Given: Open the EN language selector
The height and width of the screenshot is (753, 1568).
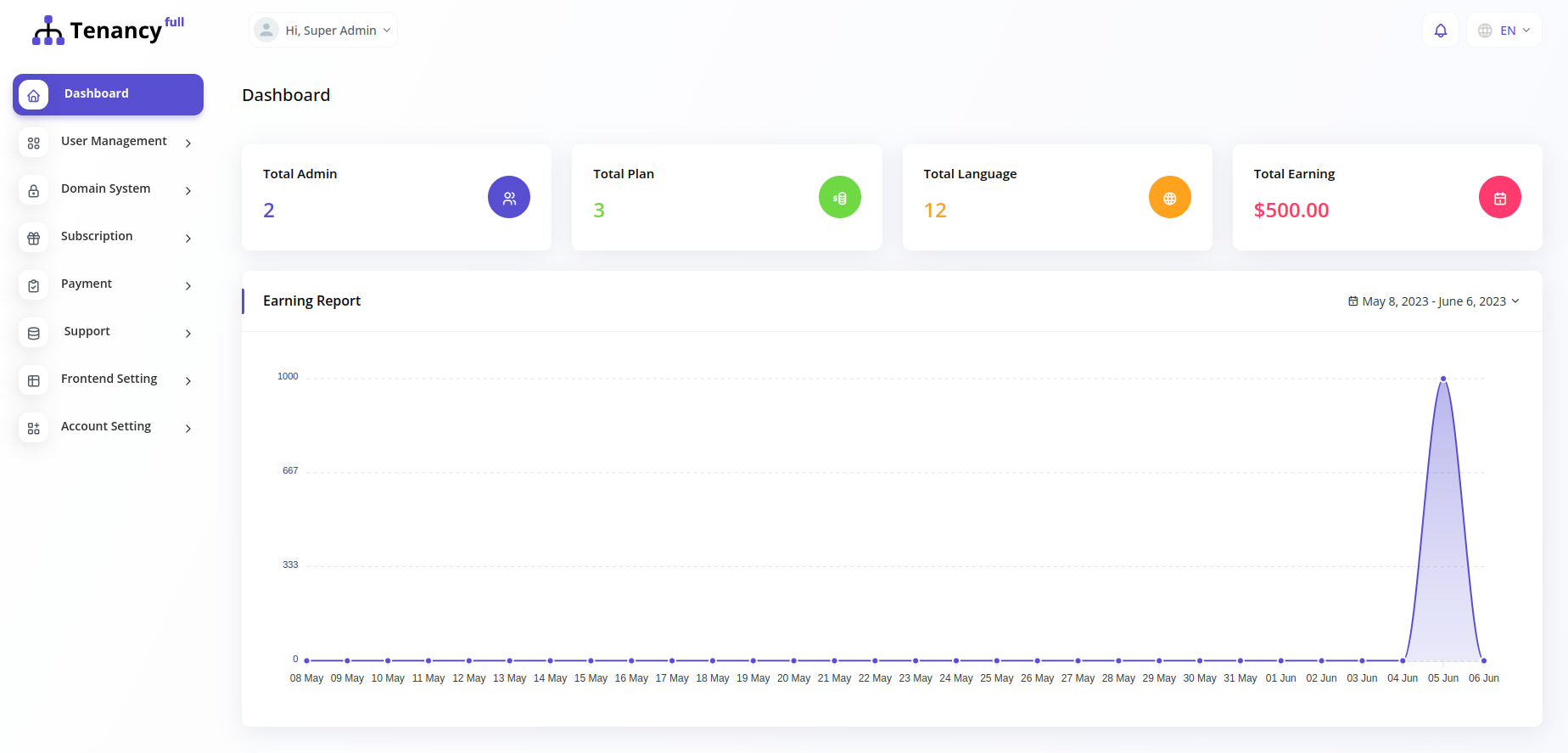Looking at the screenshot, I should 1504,31.
